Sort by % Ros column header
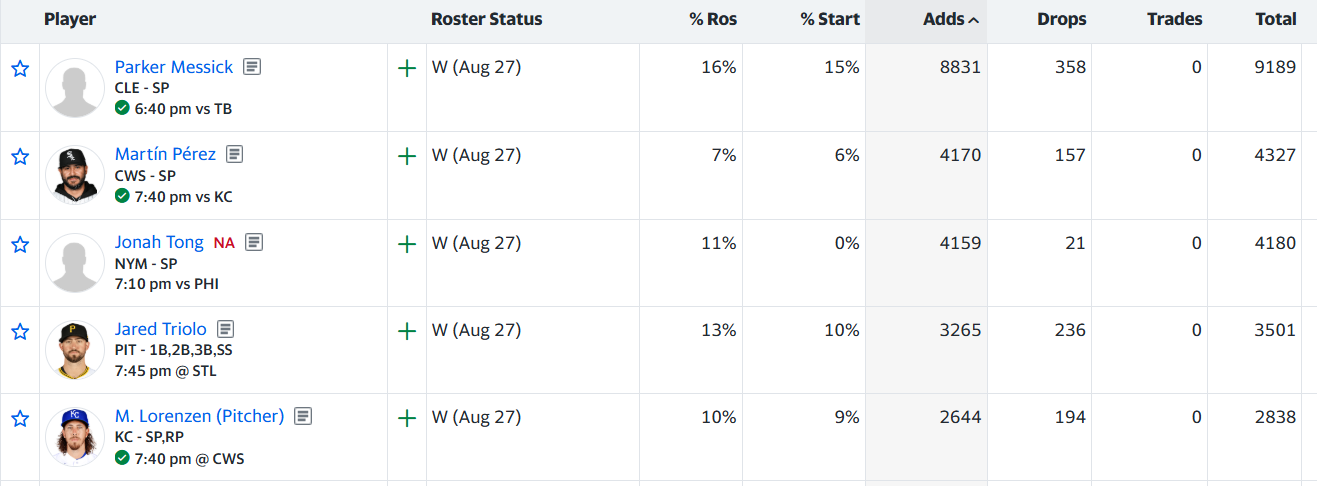Viewport: 1317px width, 486px height. (712, 19)
